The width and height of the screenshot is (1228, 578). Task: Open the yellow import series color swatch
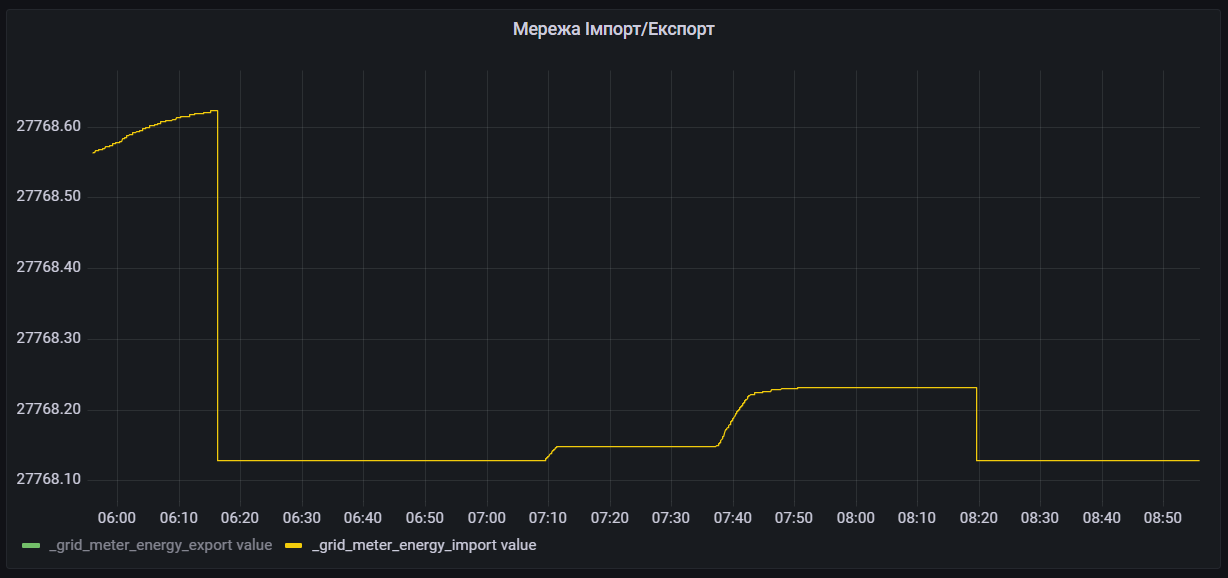(294, 546)
